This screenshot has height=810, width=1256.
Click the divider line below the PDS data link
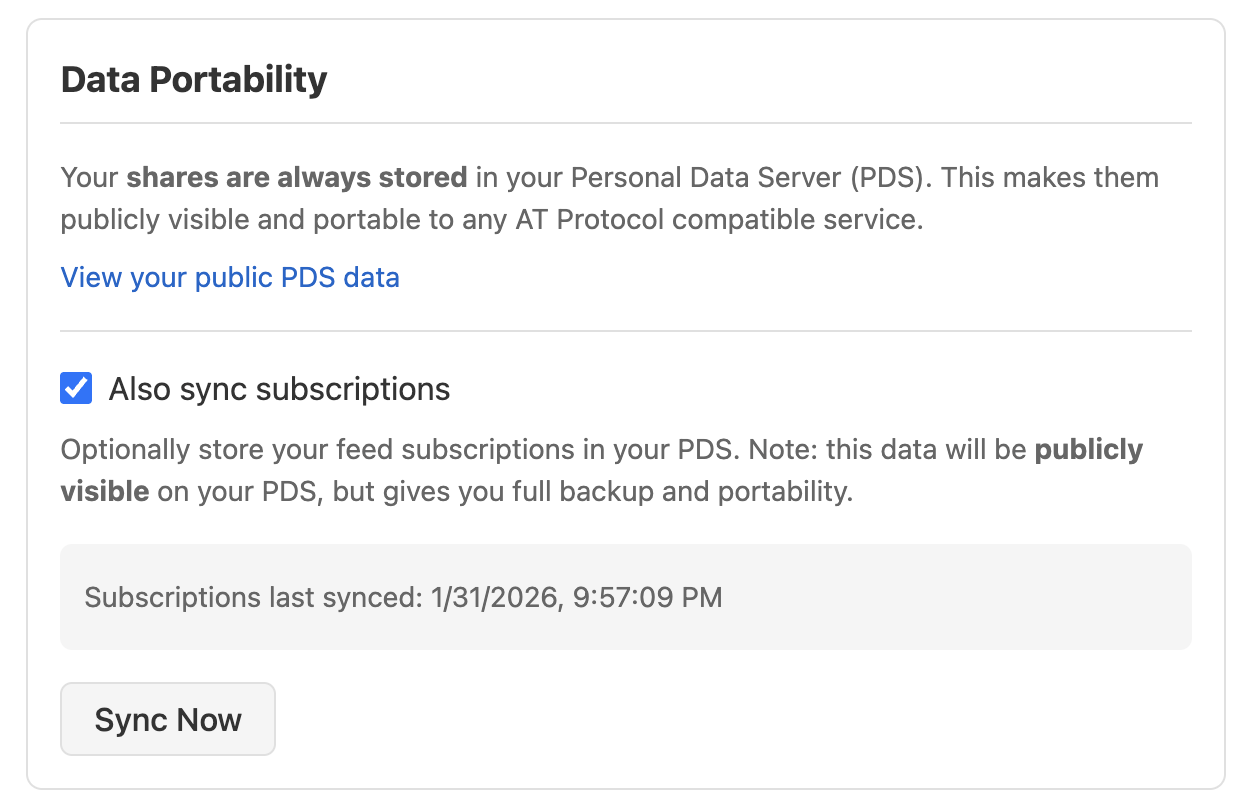tap(626, 331)
